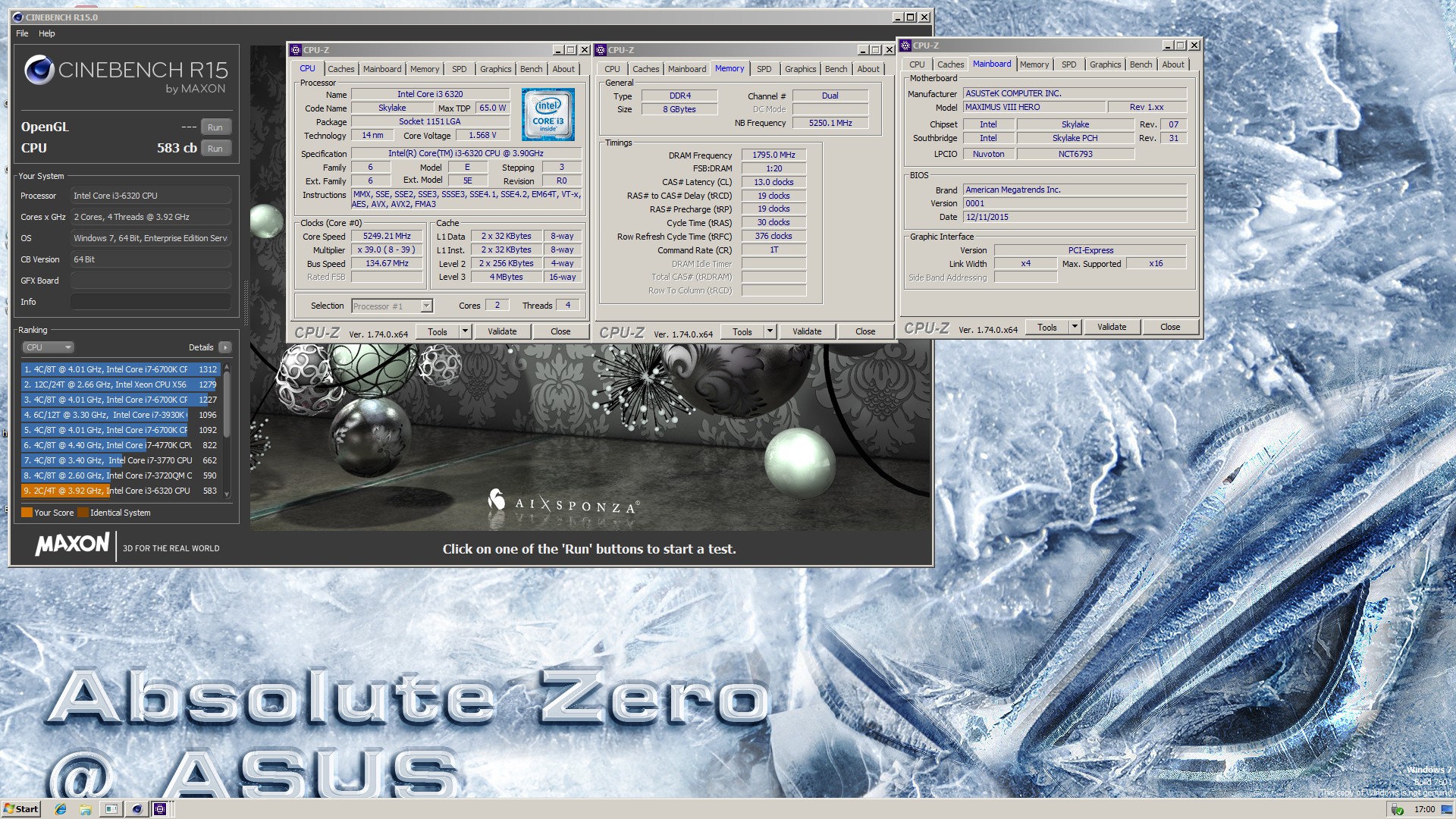Screen dimensions: 1456x819
Task: Open the Start menu
Action: click(x=21, y=809)
